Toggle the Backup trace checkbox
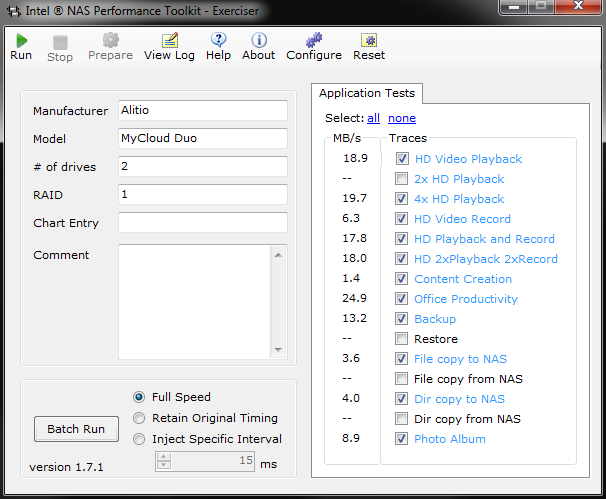 click(401, 318)
